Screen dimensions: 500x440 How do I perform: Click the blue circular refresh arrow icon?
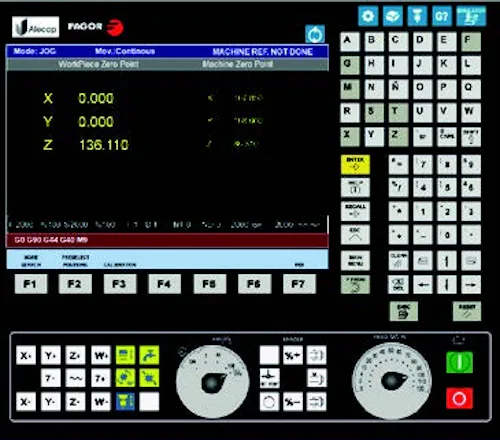315,34
